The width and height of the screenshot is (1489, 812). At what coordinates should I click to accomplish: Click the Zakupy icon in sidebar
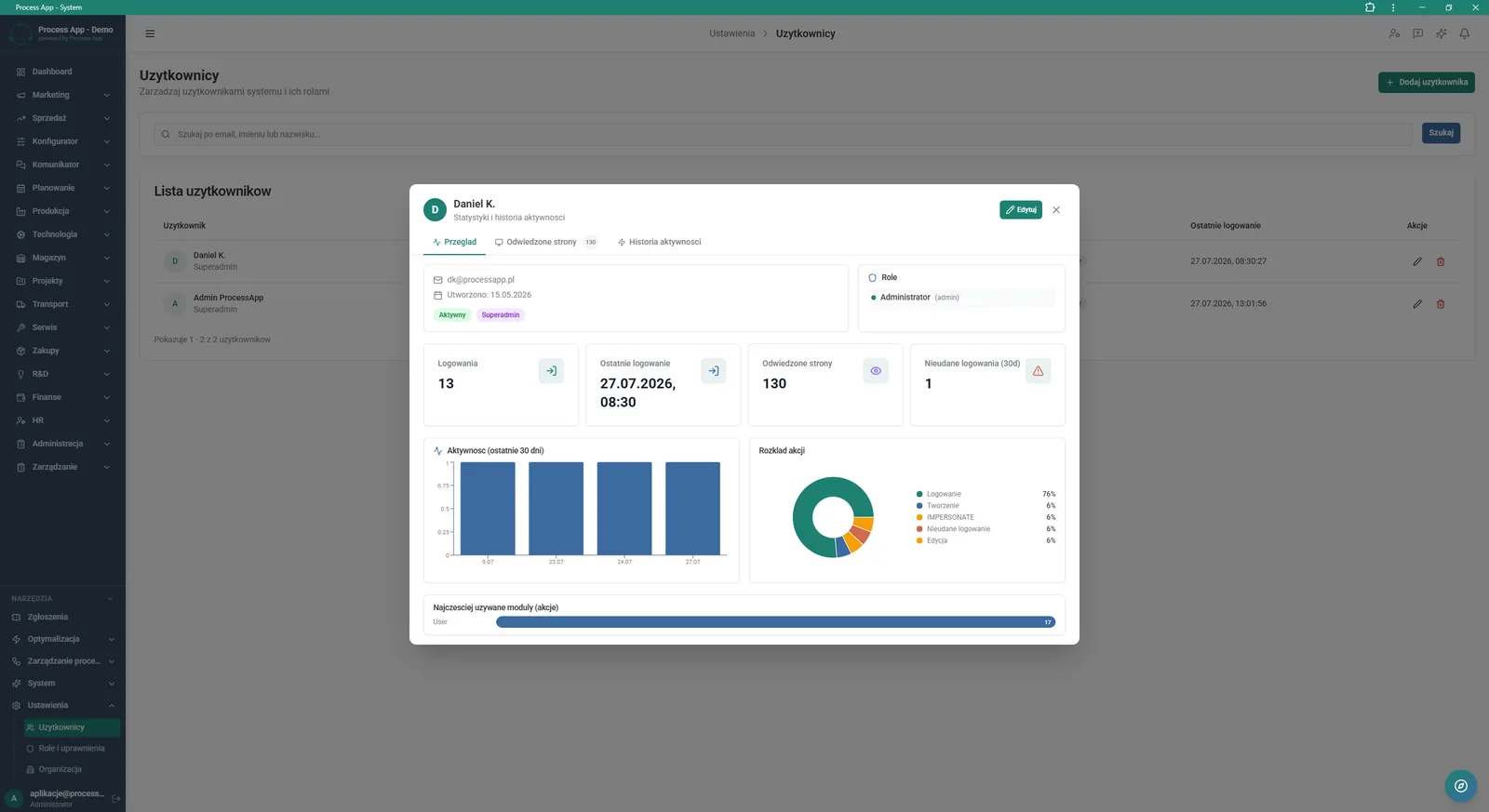20,351
